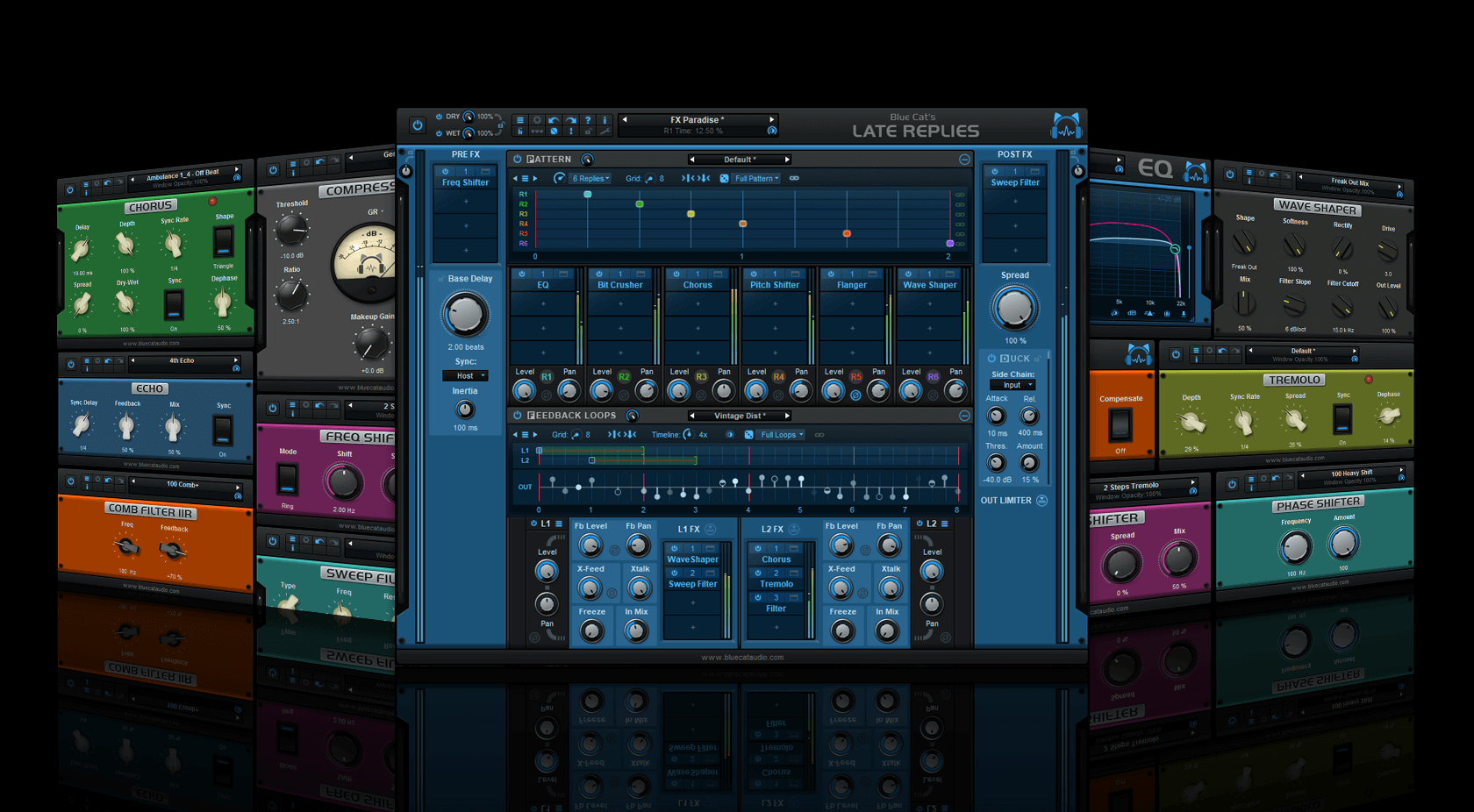1474x812 pixels.
Task: Open the Full Loops dropdown
Action: tap(781, 435)
